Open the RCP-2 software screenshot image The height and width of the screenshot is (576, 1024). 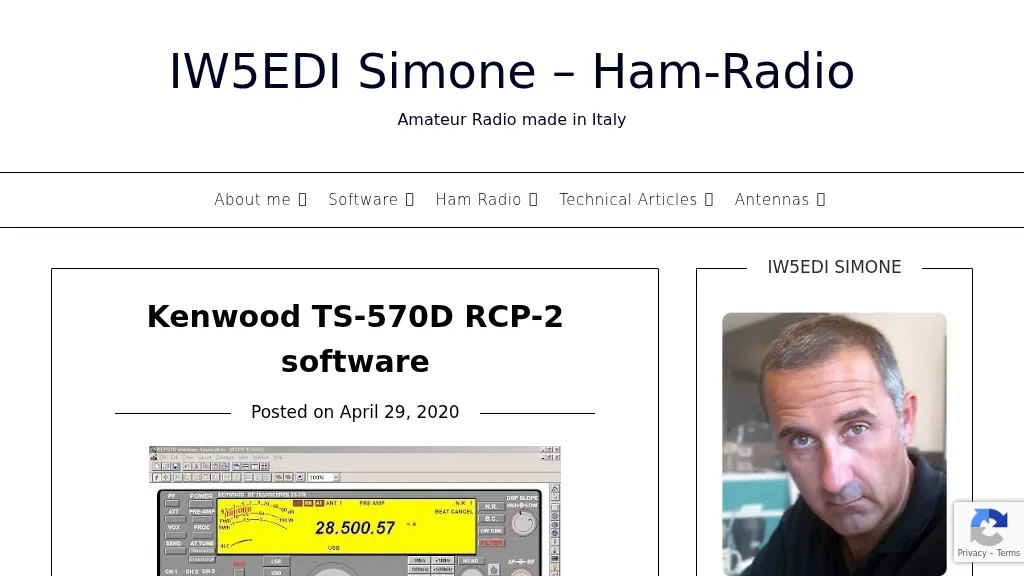(x=355, y=511)
